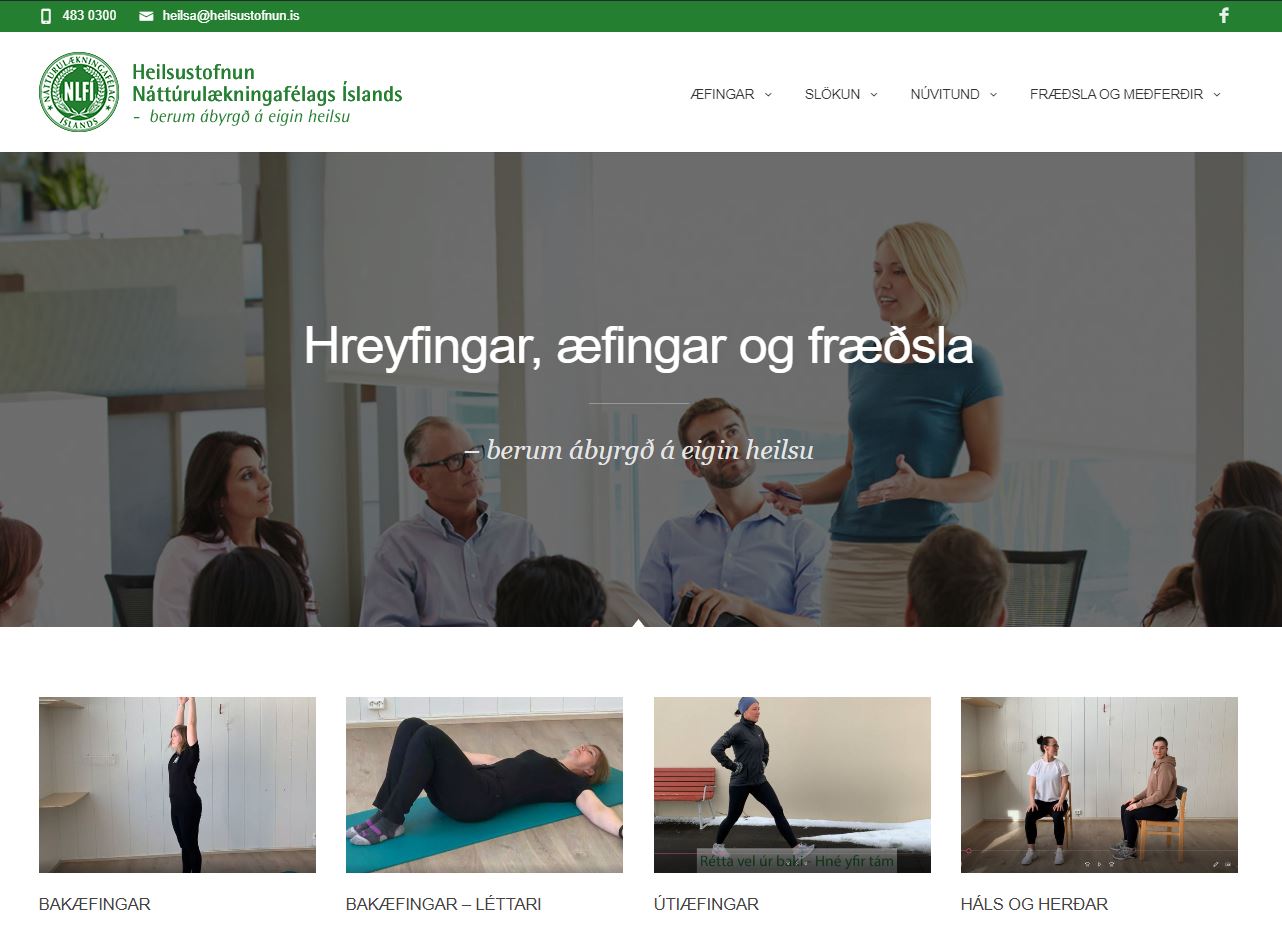
Task: Expand the ÆFINGAR menu chevron
Action: pyautogui.click(x=768, y=95)
